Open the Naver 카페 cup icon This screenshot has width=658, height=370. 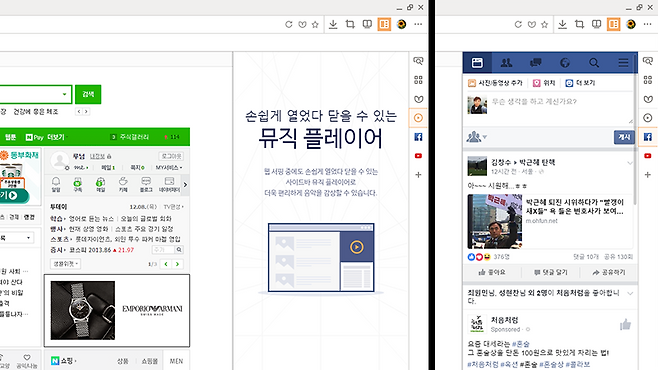coord(123,184)
